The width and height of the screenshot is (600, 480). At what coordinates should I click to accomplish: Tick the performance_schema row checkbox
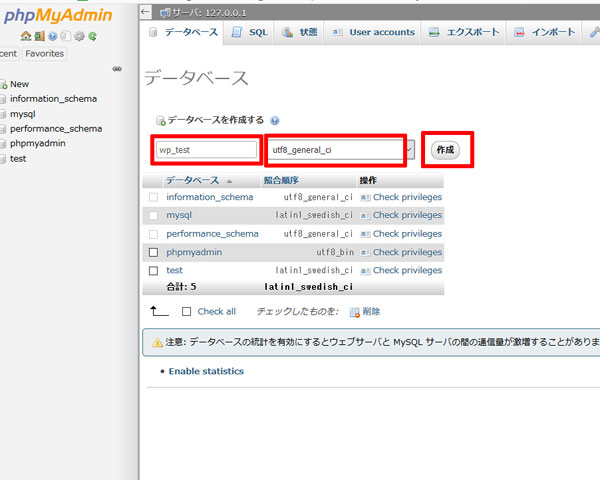click(153, 234)
